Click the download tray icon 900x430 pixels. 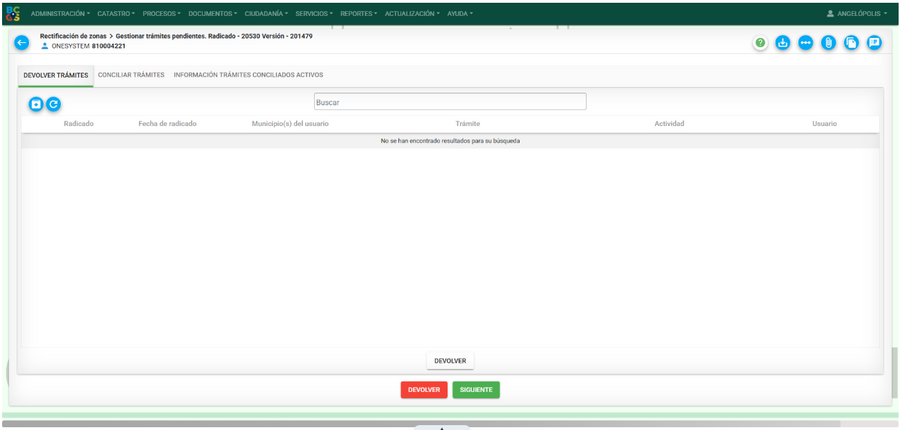point(783,42)
